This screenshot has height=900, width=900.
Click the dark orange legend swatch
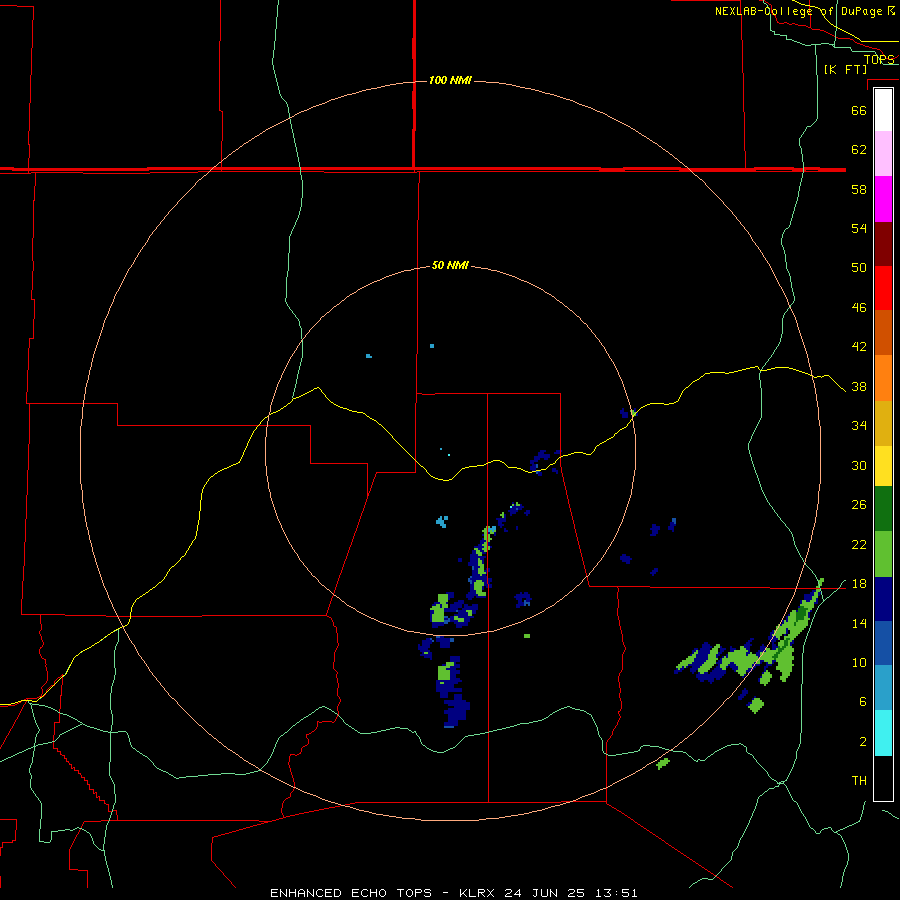coord(883,333)
